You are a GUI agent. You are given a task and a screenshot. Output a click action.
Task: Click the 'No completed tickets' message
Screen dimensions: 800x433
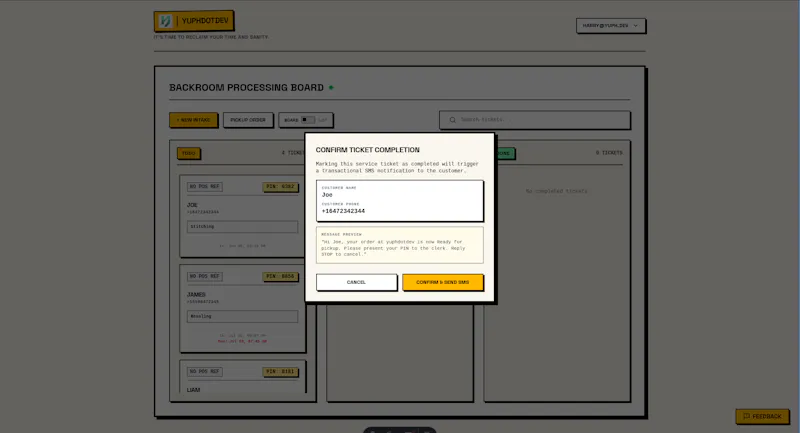coord(557,191)
